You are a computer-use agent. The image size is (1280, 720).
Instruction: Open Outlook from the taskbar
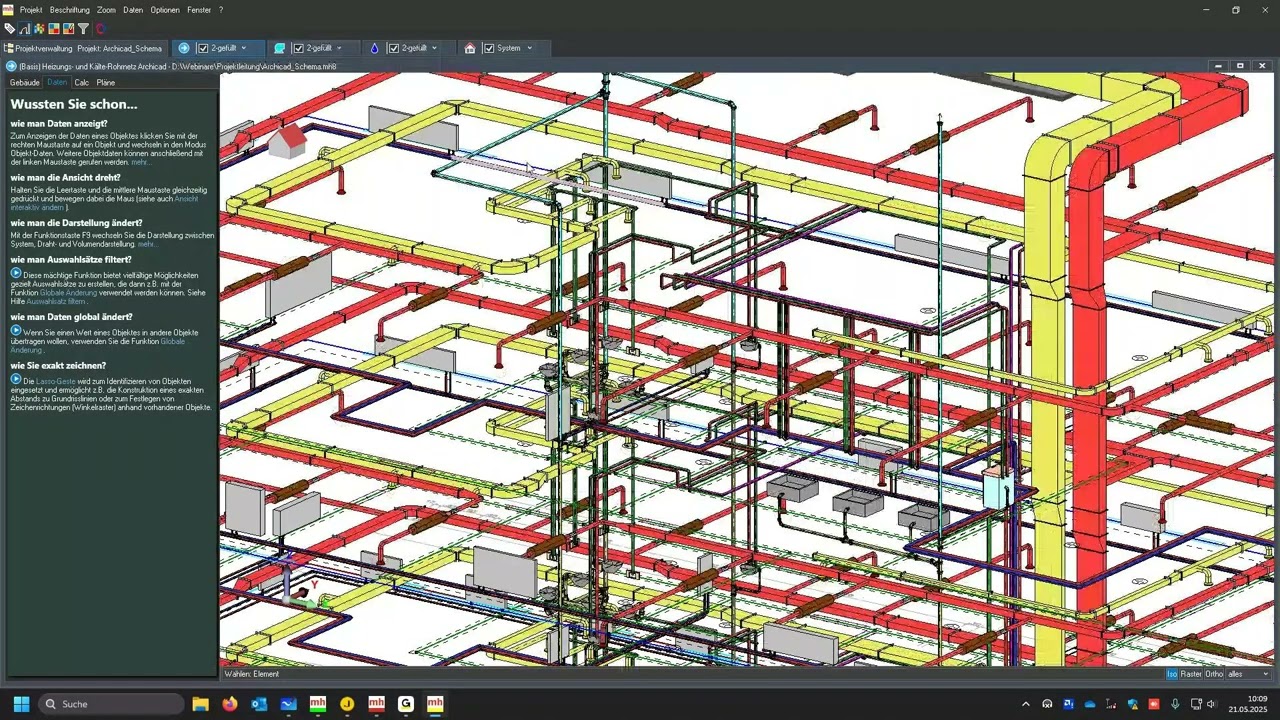point(259,704)
